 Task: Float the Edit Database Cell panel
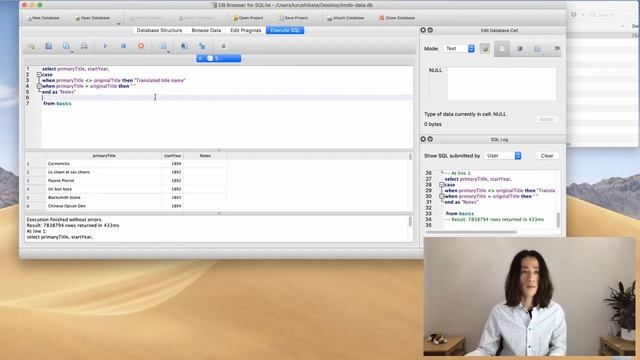click(430, 30)
